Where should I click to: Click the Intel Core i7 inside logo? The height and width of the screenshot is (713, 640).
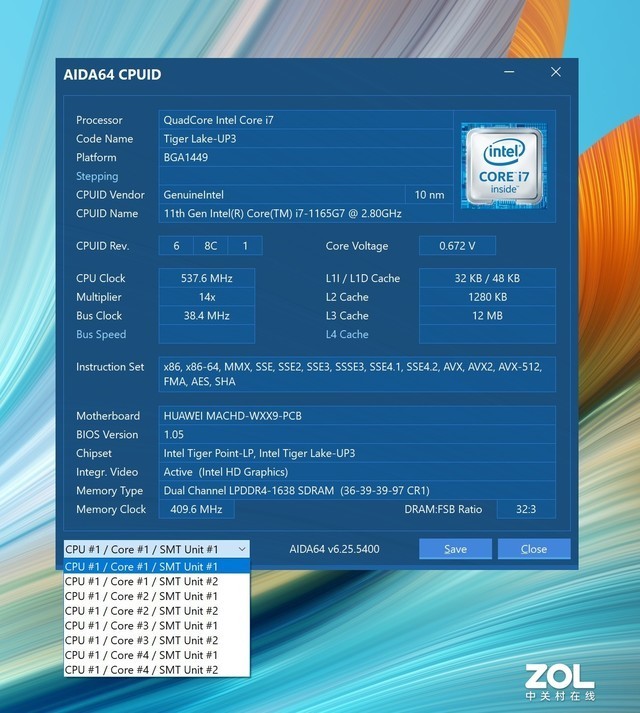coord(504,166)
